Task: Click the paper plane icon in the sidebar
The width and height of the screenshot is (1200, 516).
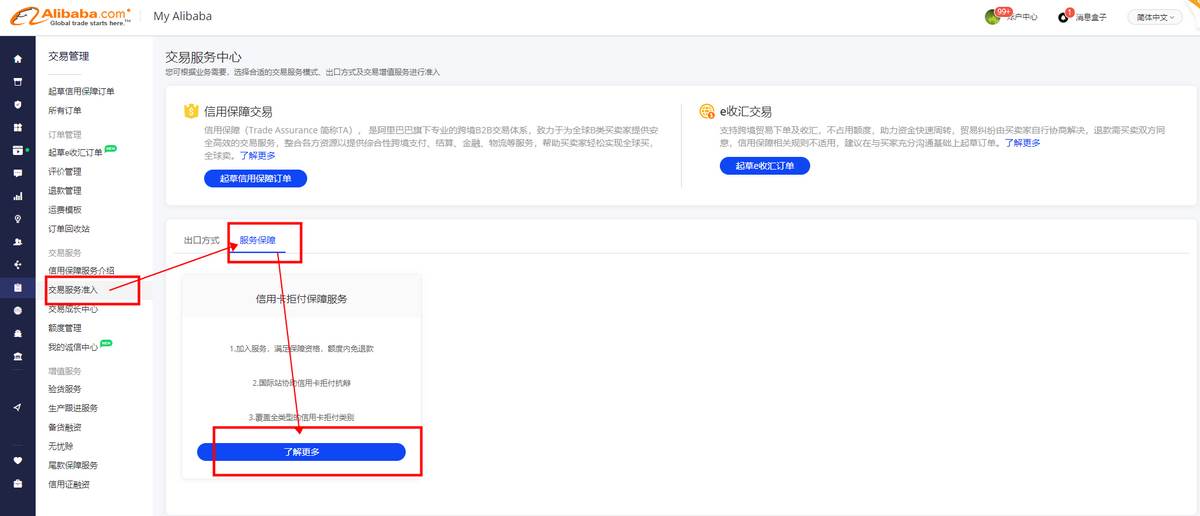Action: click(17, 407)
